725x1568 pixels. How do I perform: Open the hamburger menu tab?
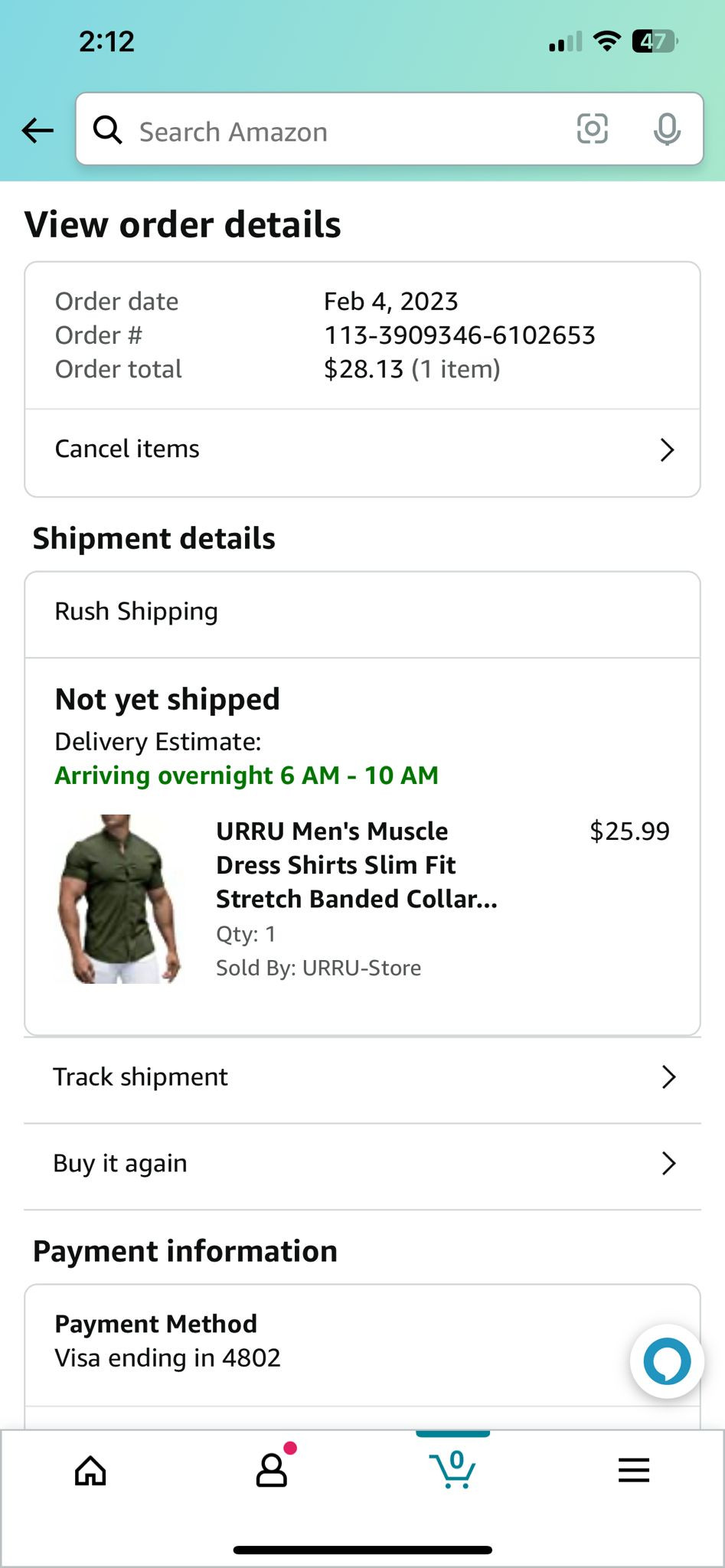click(x=634, y=1470)
